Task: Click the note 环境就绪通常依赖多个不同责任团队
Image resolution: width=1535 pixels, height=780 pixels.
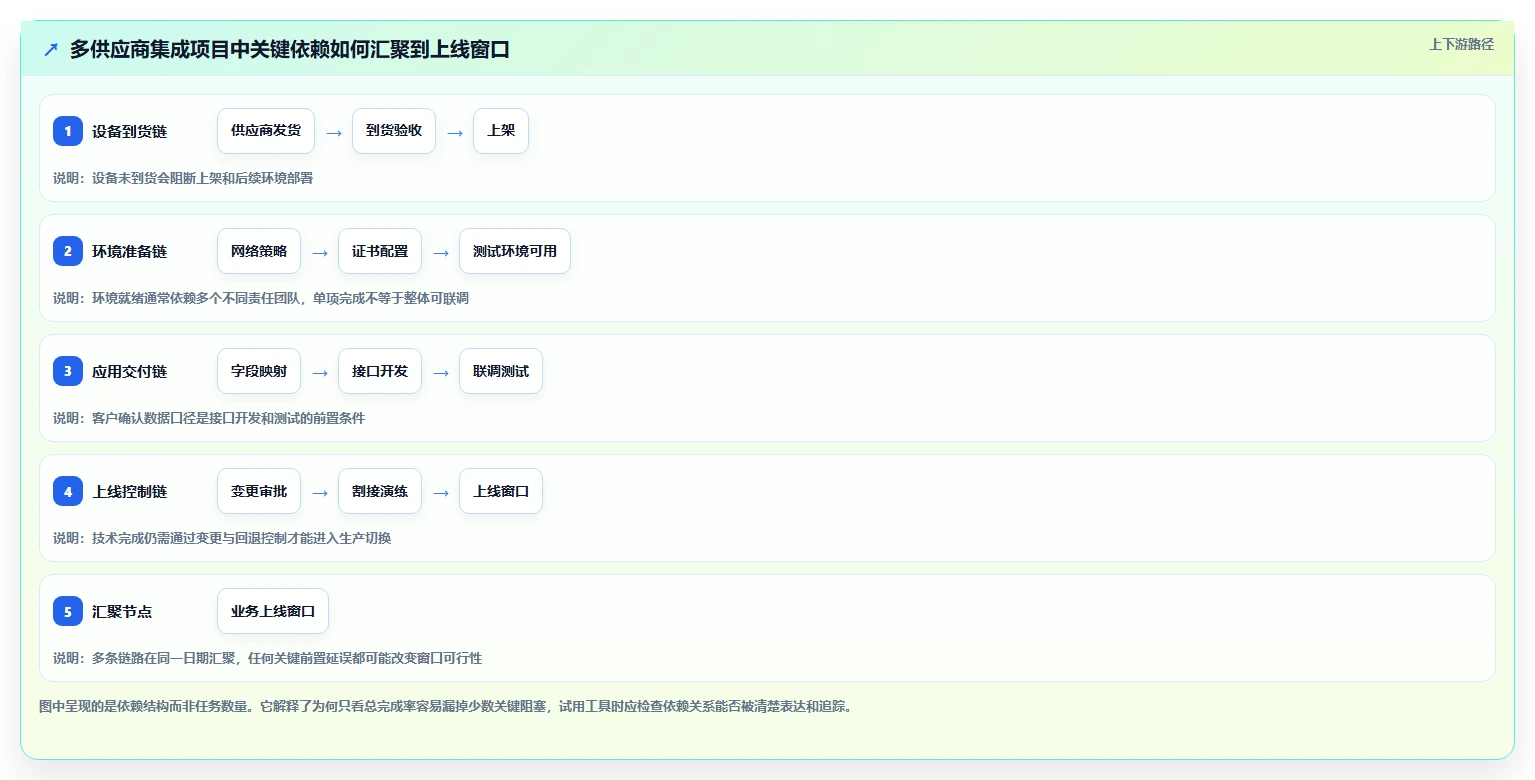Action: click(261, 298)
